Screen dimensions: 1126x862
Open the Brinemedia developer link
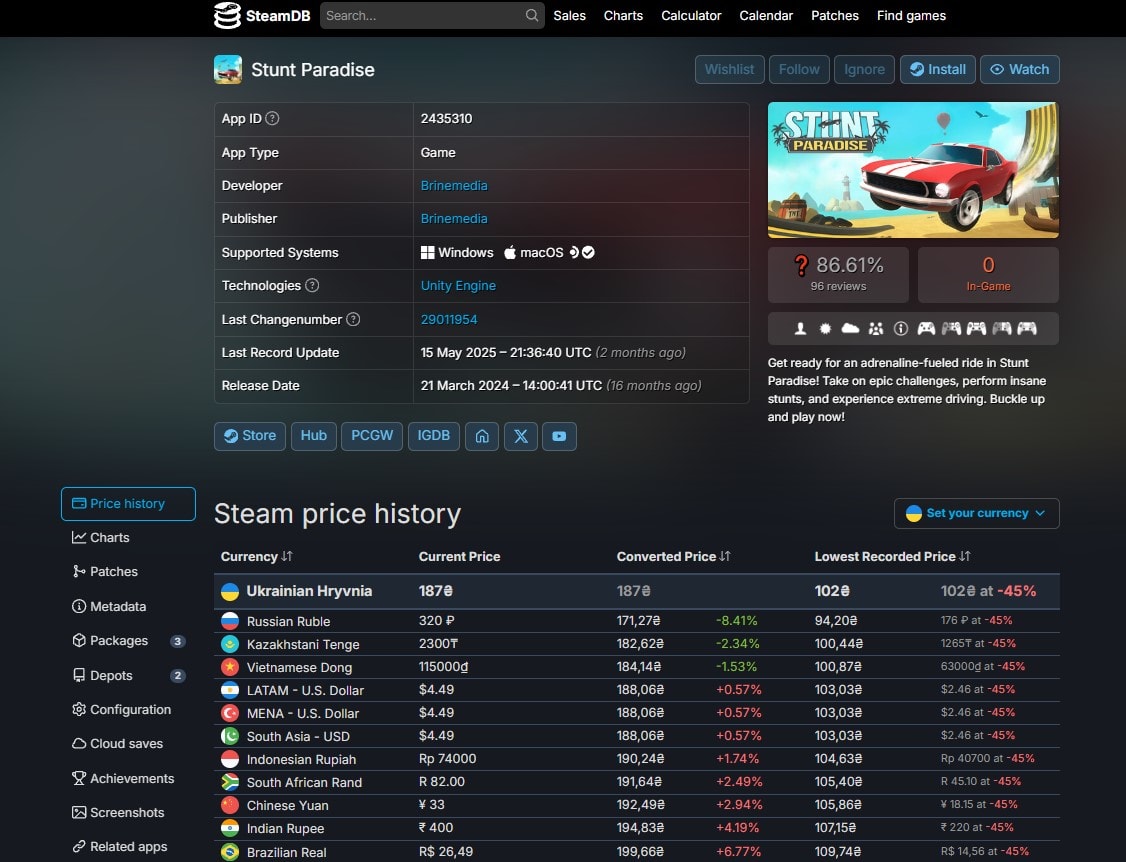454,185
